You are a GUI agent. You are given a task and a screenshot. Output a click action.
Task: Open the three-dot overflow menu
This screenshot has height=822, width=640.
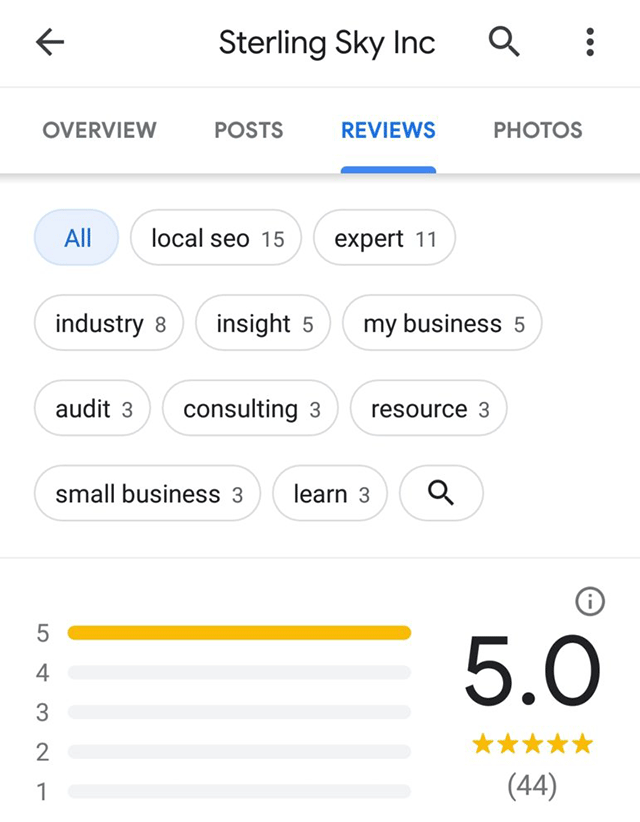tap(590, 42)
